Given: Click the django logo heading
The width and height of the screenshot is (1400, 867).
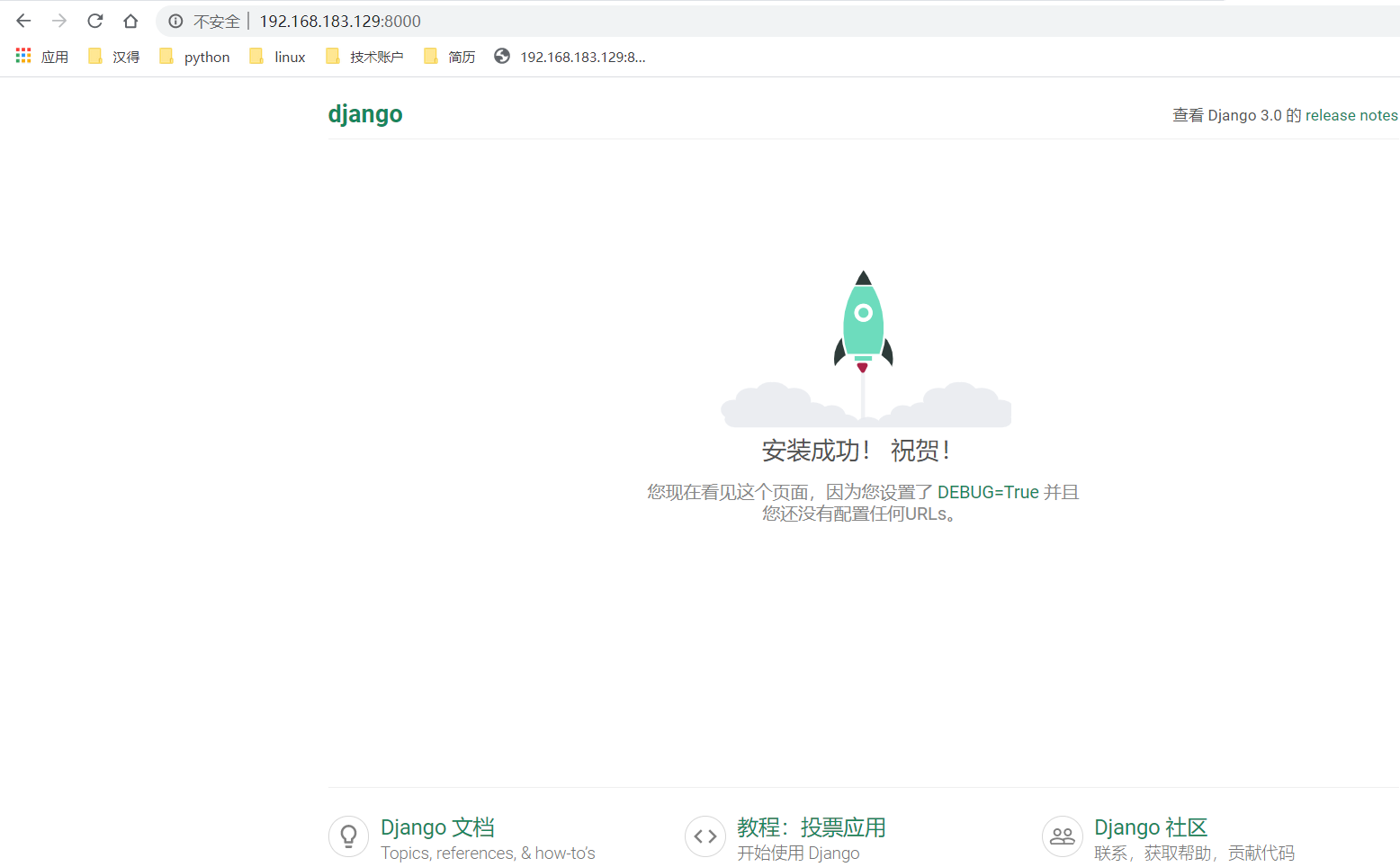Looking at the screenshot, I should click(x=365, y=114).
